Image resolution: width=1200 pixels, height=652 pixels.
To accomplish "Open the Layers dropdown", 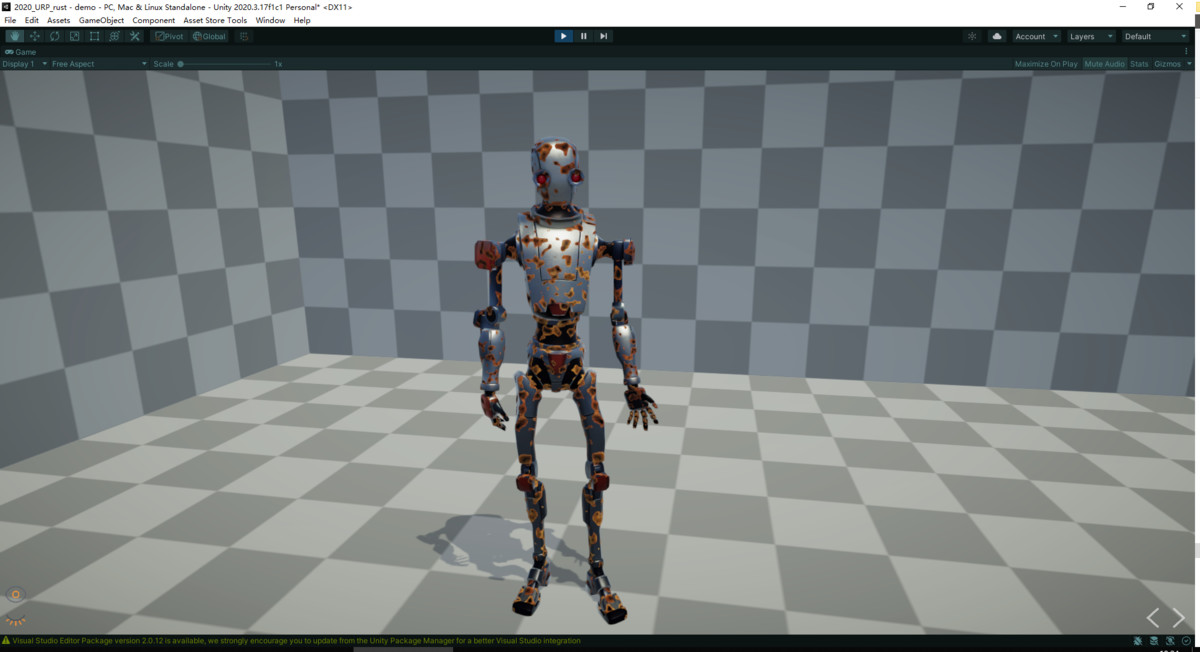I will pyautogui.click(x=1090, y=35).
